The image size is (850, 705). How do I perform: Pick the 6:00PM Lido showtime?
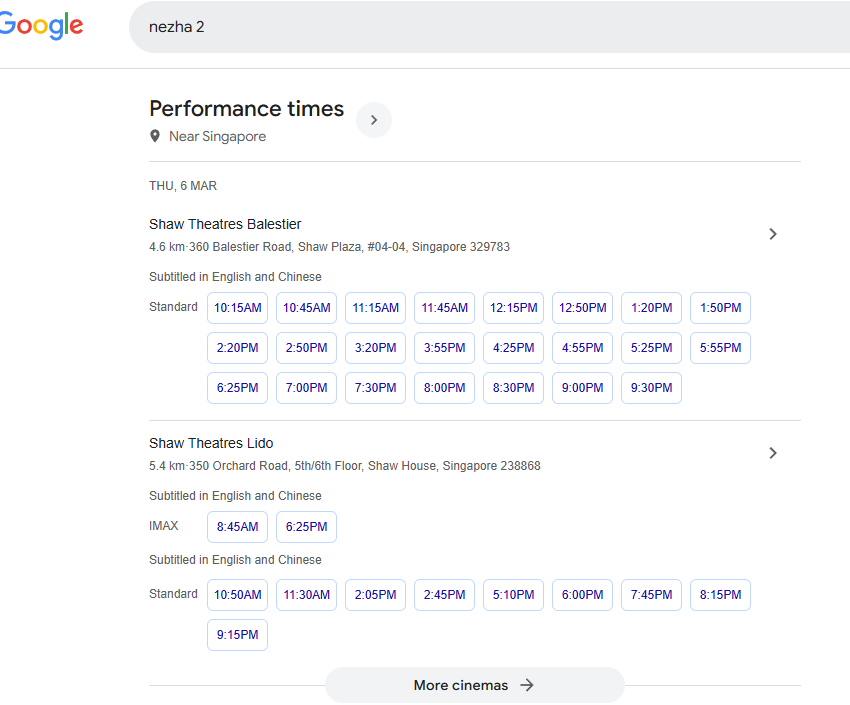[x=582, y=595]
